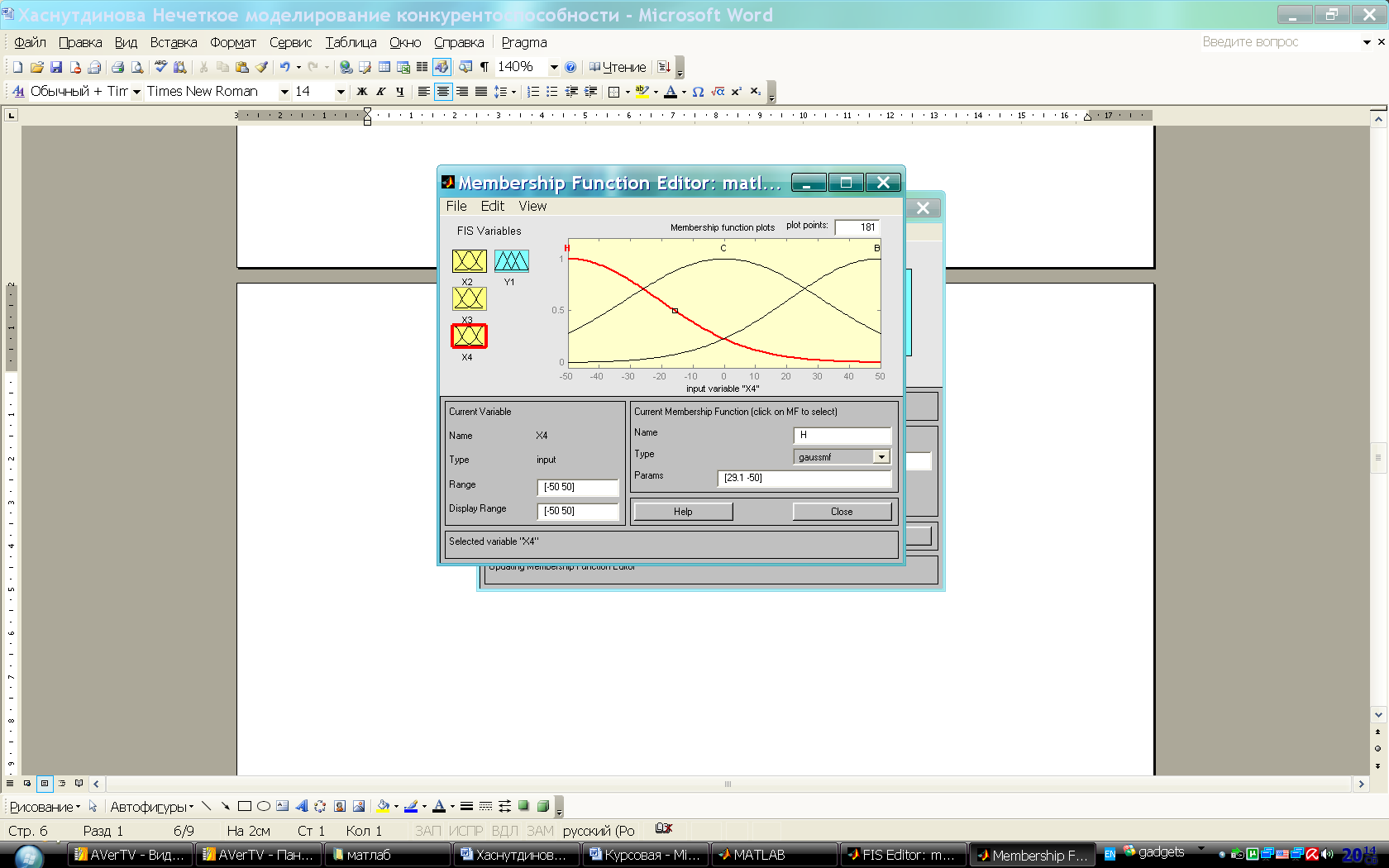The height and width of the screenshot is (868, 1389).
Task: Apply the formatting toolbar font color
Action: click(671, 92)
